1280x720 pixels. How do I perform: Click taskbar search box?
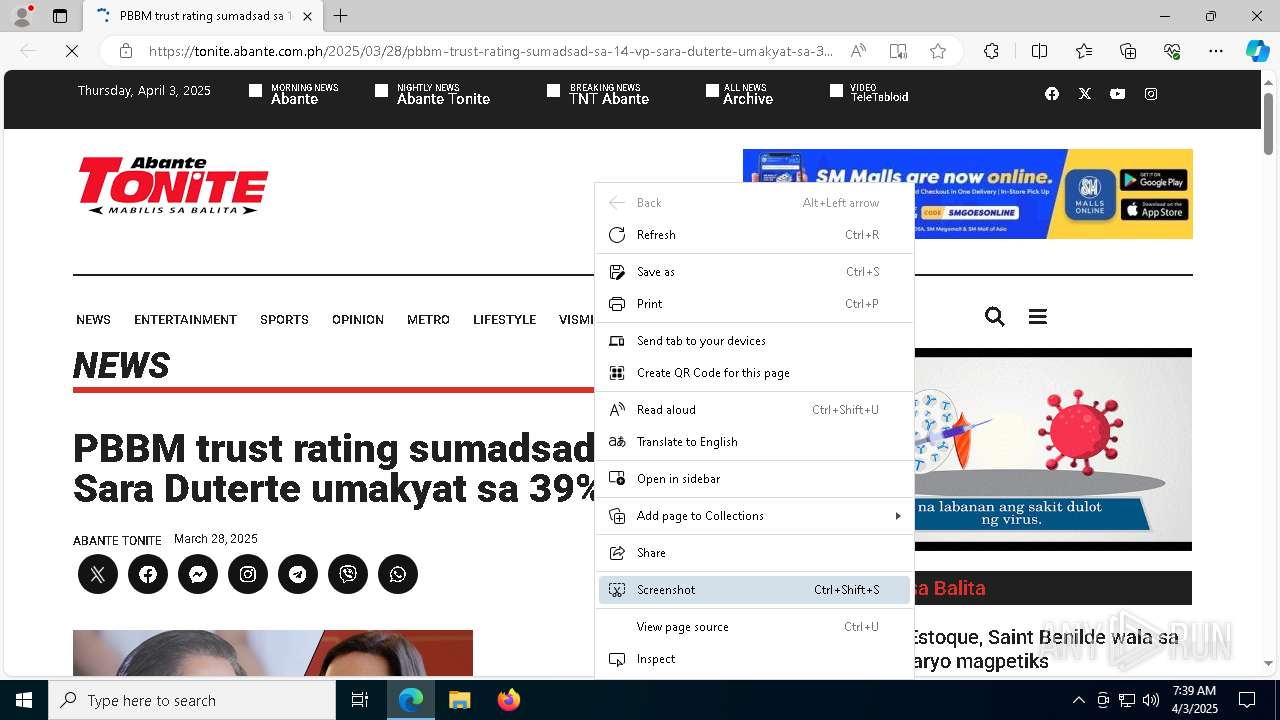point(192,700)
